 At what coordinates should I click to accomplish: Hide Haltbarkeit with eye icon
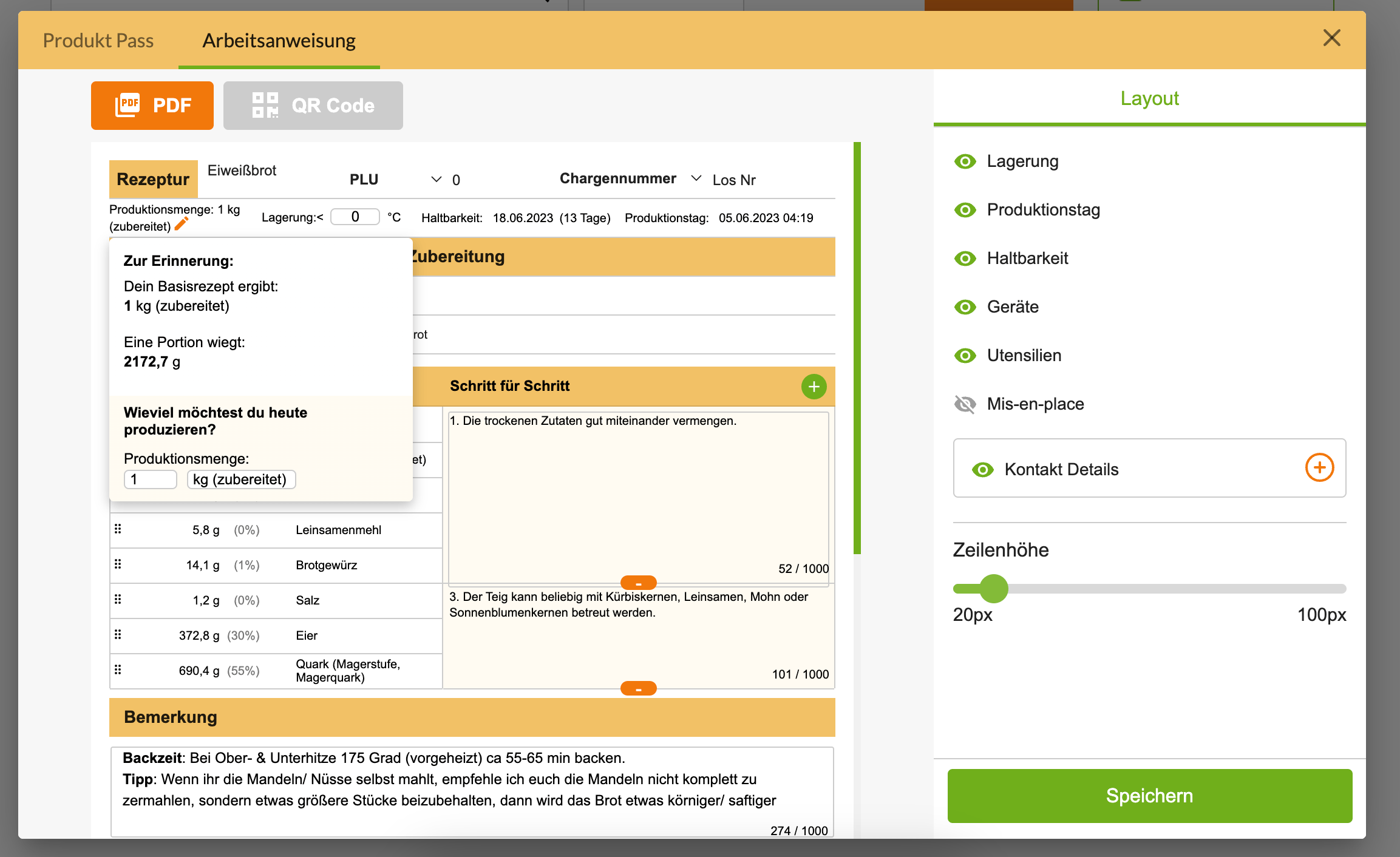[x=965, y=259]
